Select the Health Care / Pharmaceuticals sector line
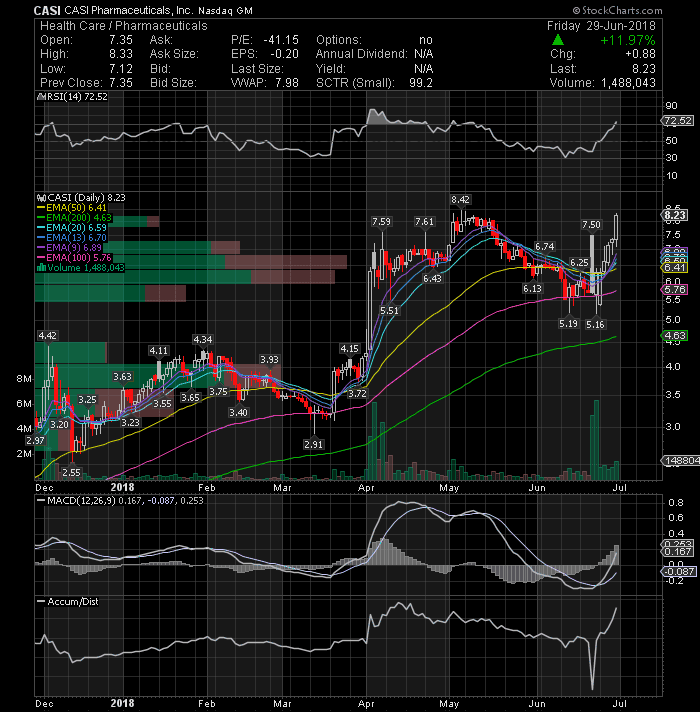 coord(124,26)
